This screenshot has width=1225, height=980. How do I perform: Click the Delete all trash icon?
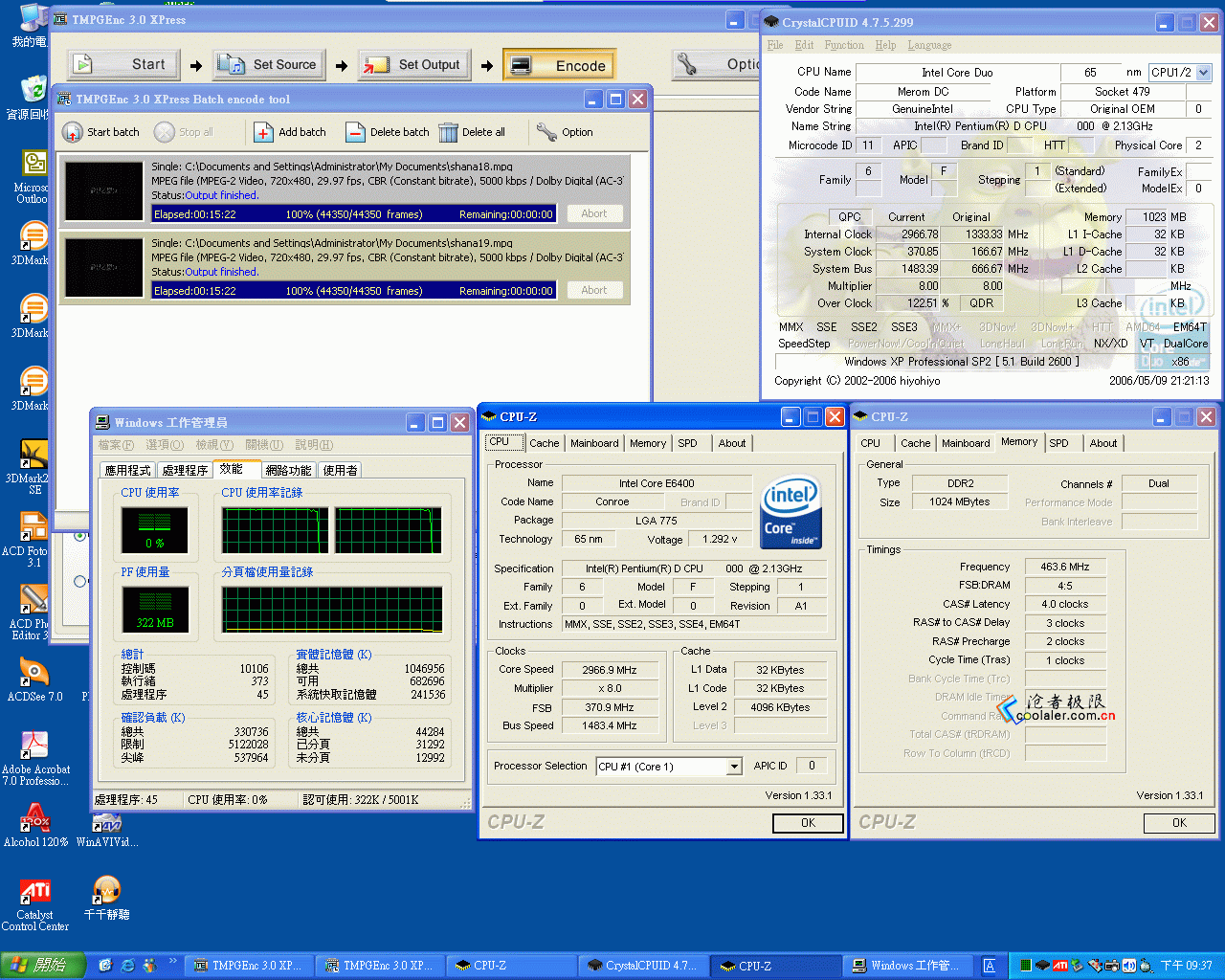pyautogui.click(x=448, y=132)
